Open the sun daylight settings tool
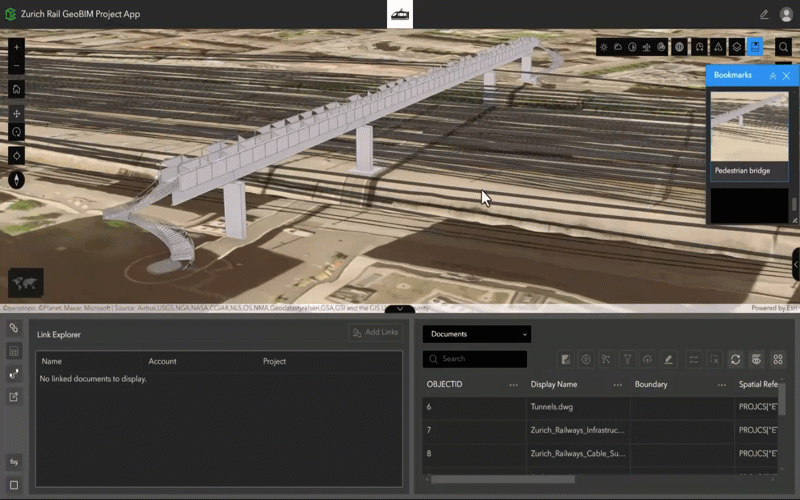This screenshot has width=800, height=500. pyautogui.click(x=604, y=47)
